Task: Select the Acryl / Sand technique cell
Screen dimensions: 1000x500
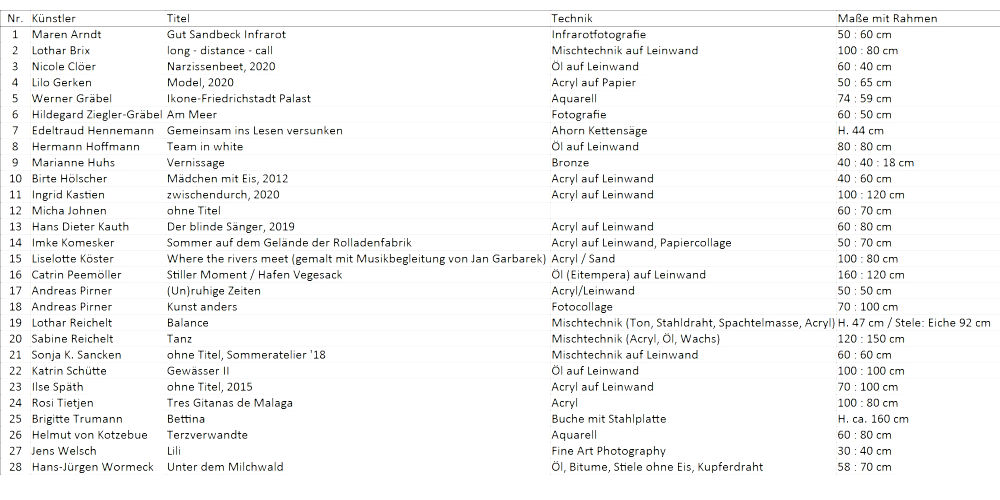Action: click(x=584, y=258)
